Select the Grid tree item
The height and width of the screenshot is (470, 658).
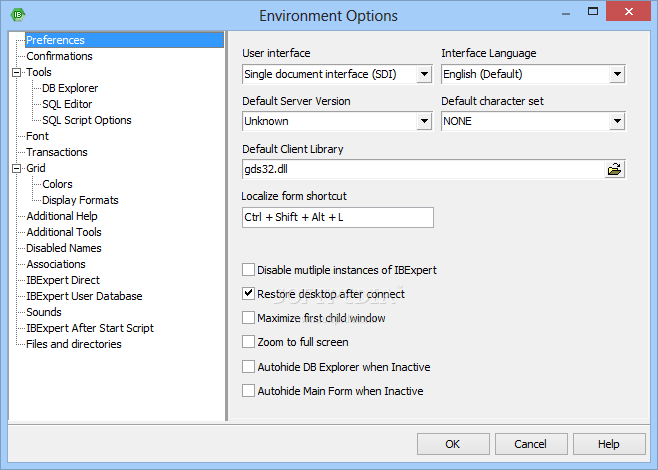click(36, 168)
